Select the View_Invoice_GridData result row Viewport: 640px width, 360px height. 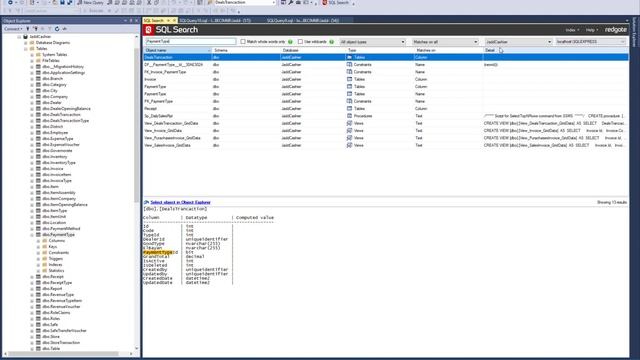[x=386, y=131]
